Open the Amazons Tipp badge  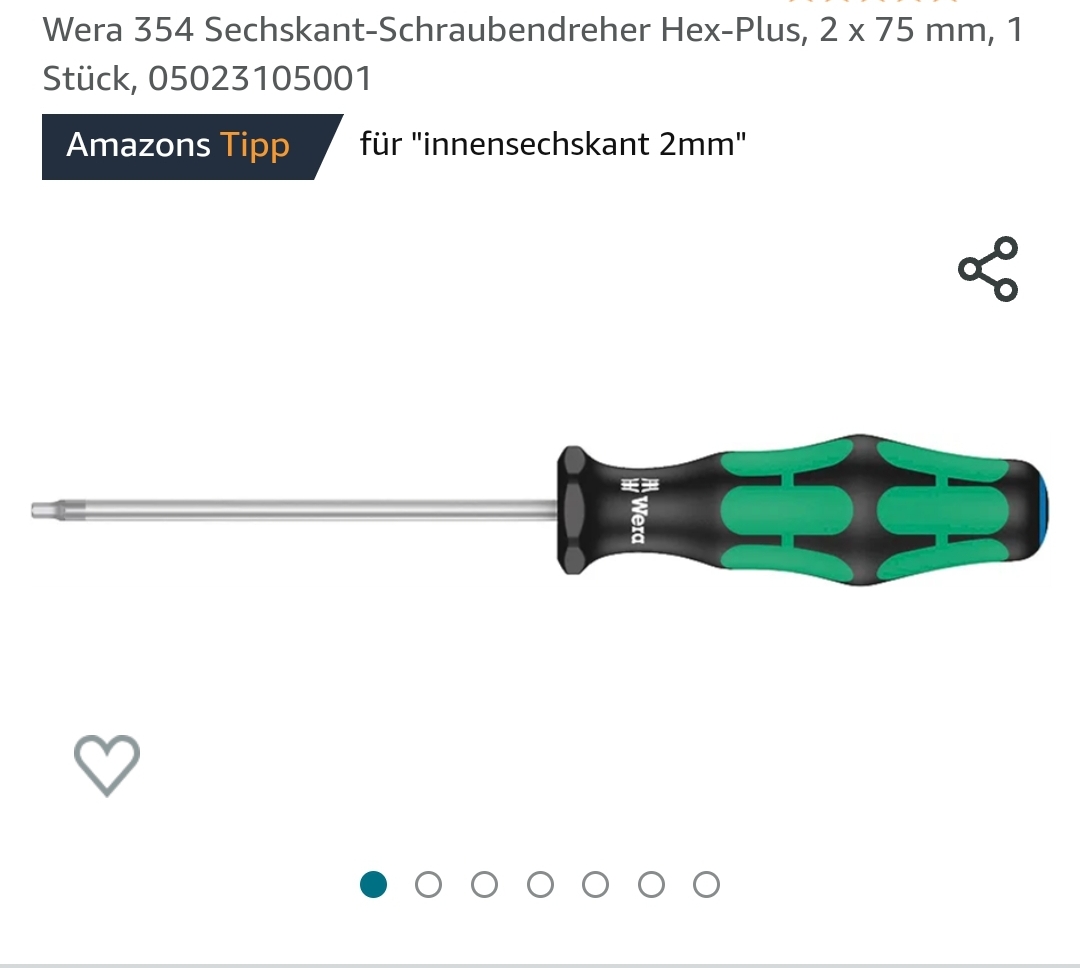[191, 147]
